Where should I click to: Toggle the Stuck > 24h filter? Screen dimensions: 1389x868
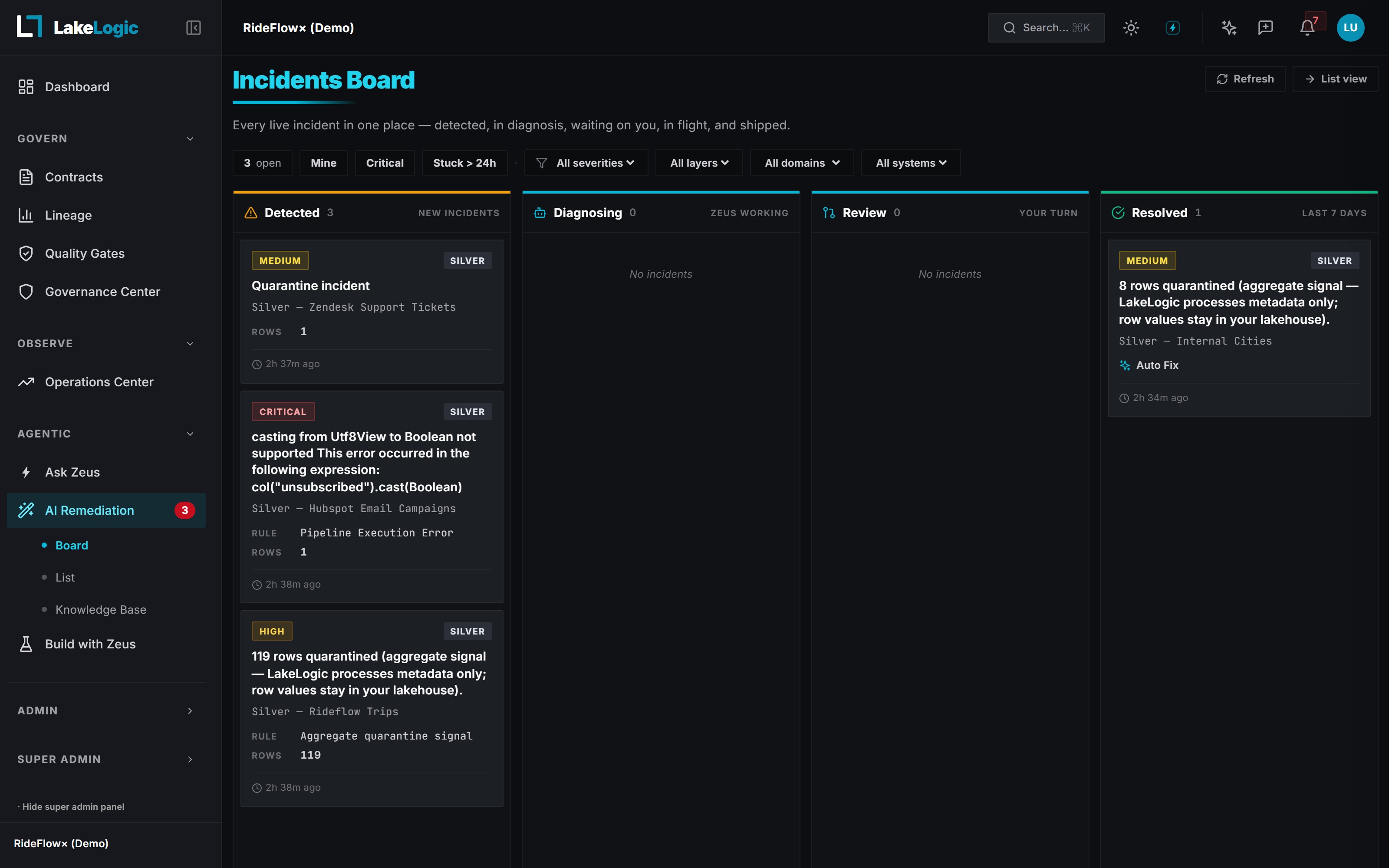tap(464, 163)
